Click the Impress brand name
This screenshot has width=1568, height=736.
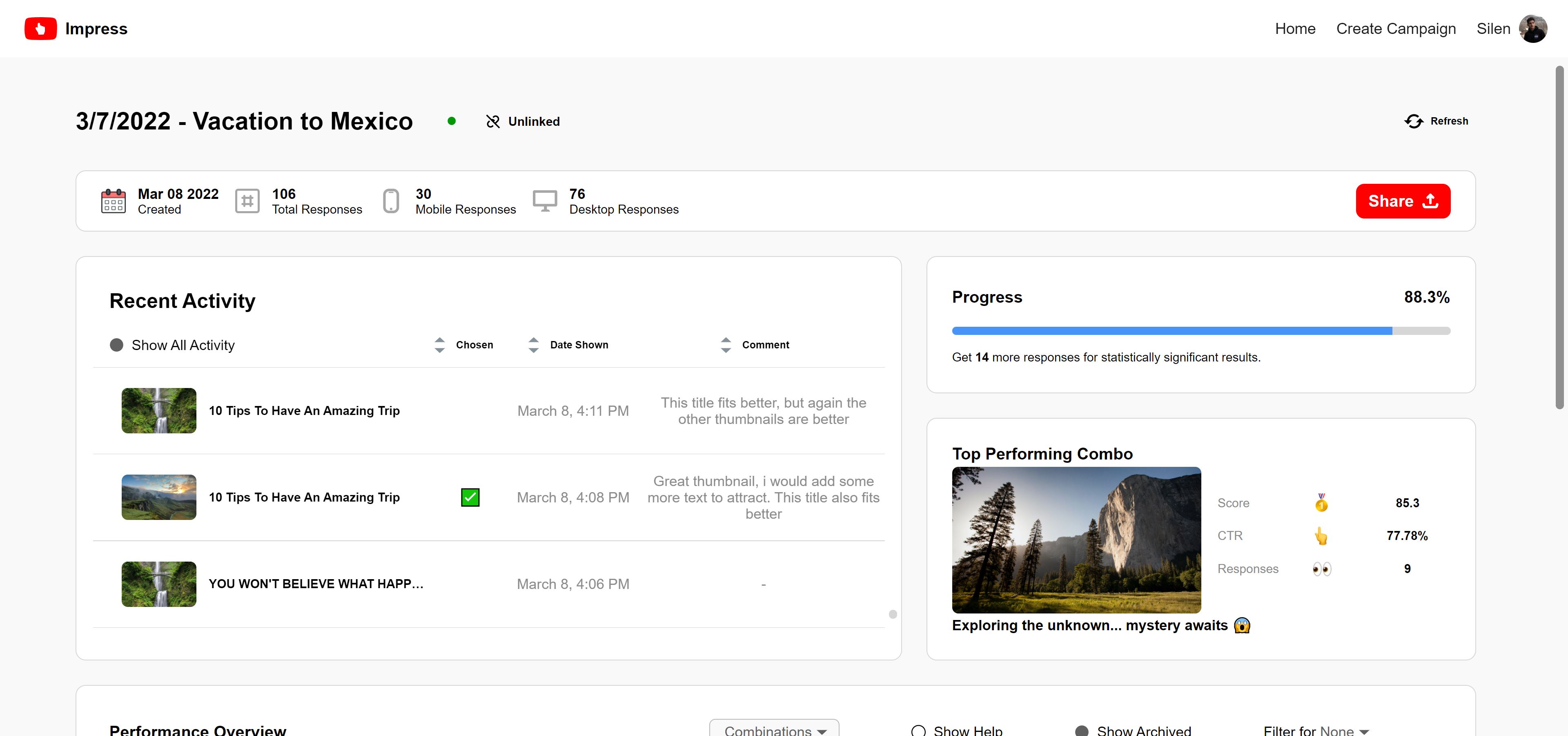(96, 29)
